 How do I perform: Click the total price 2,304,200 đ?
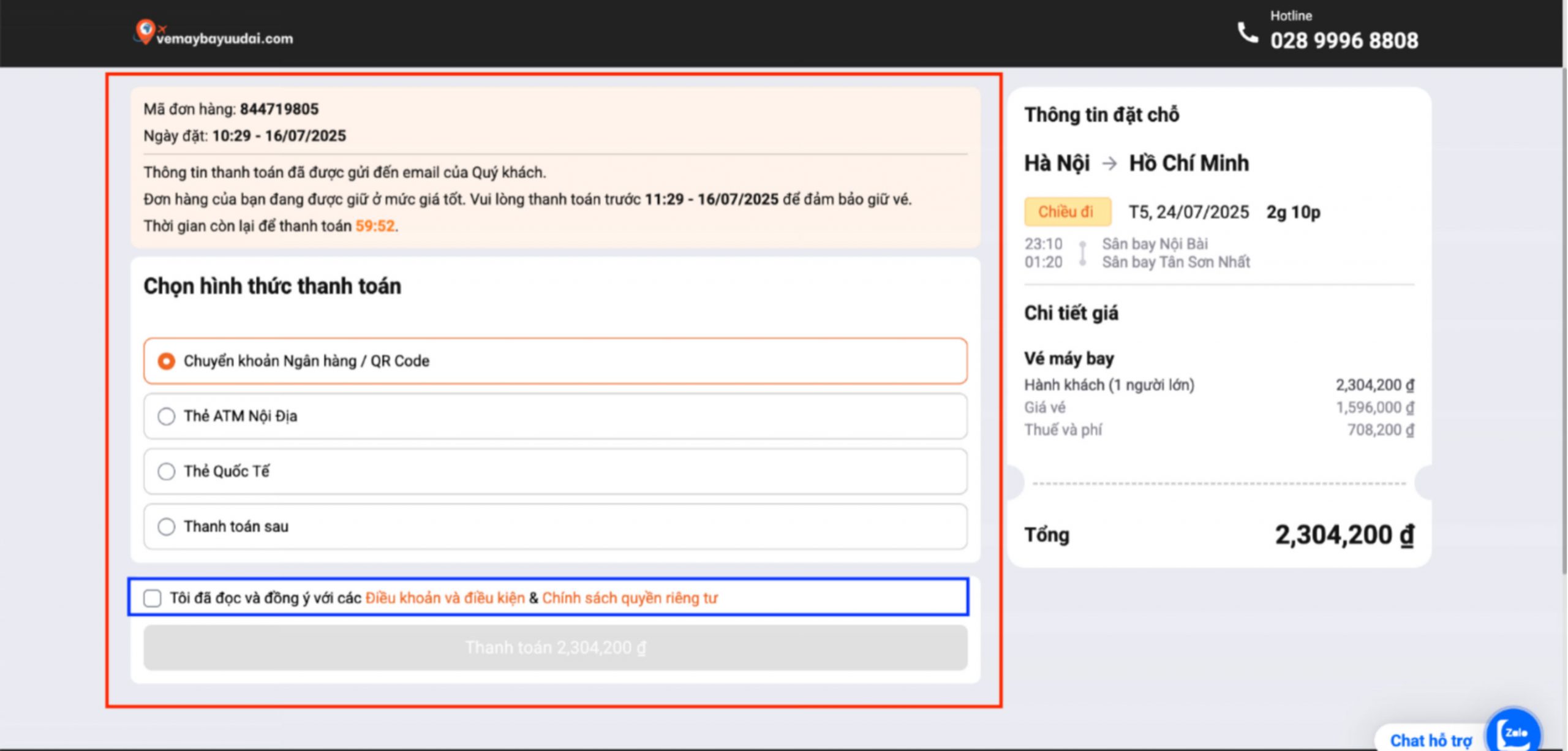pos(1344,535)
